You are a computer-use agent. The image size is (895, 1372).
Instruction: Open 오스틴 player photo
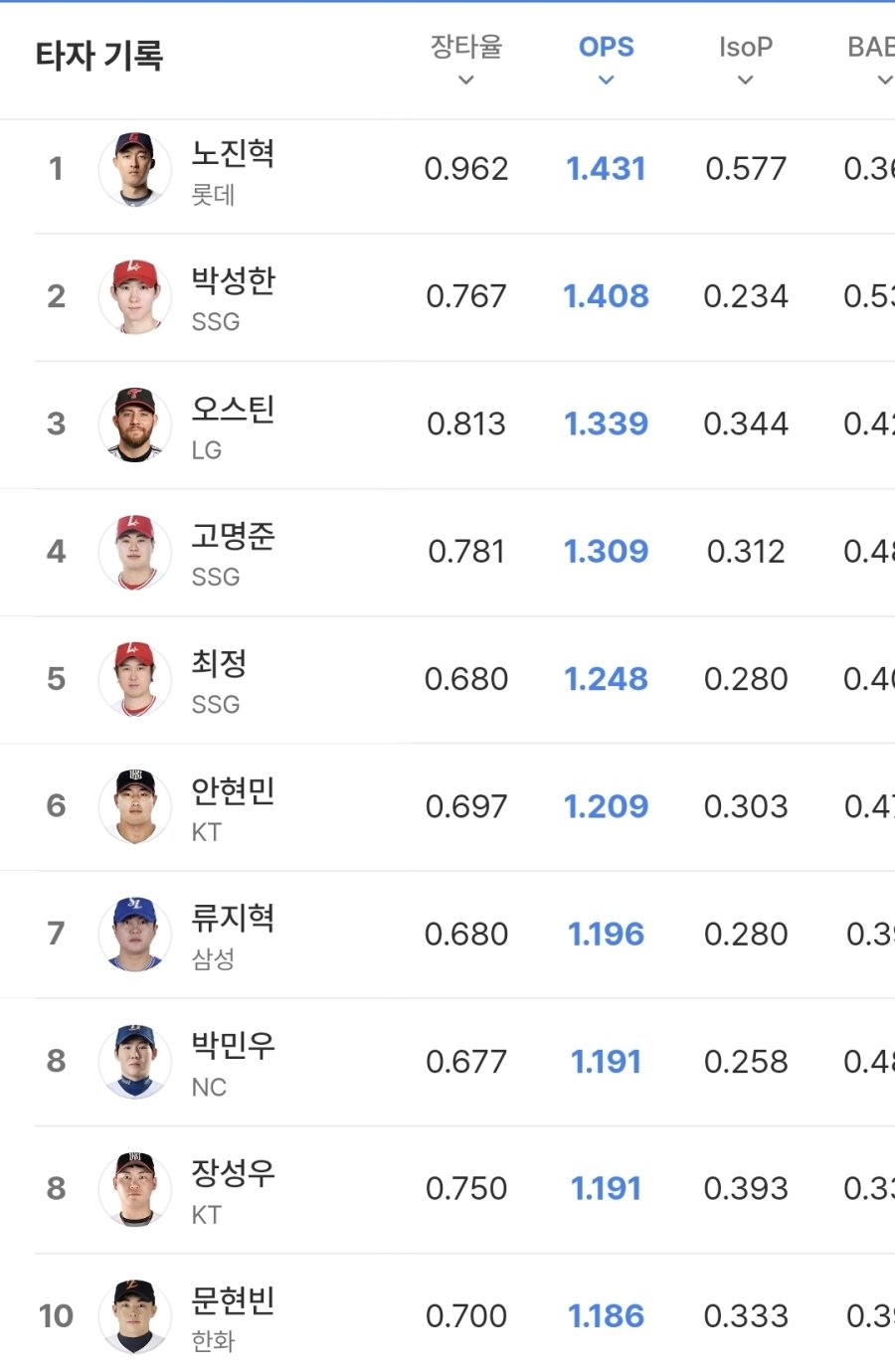click(135, 425)
